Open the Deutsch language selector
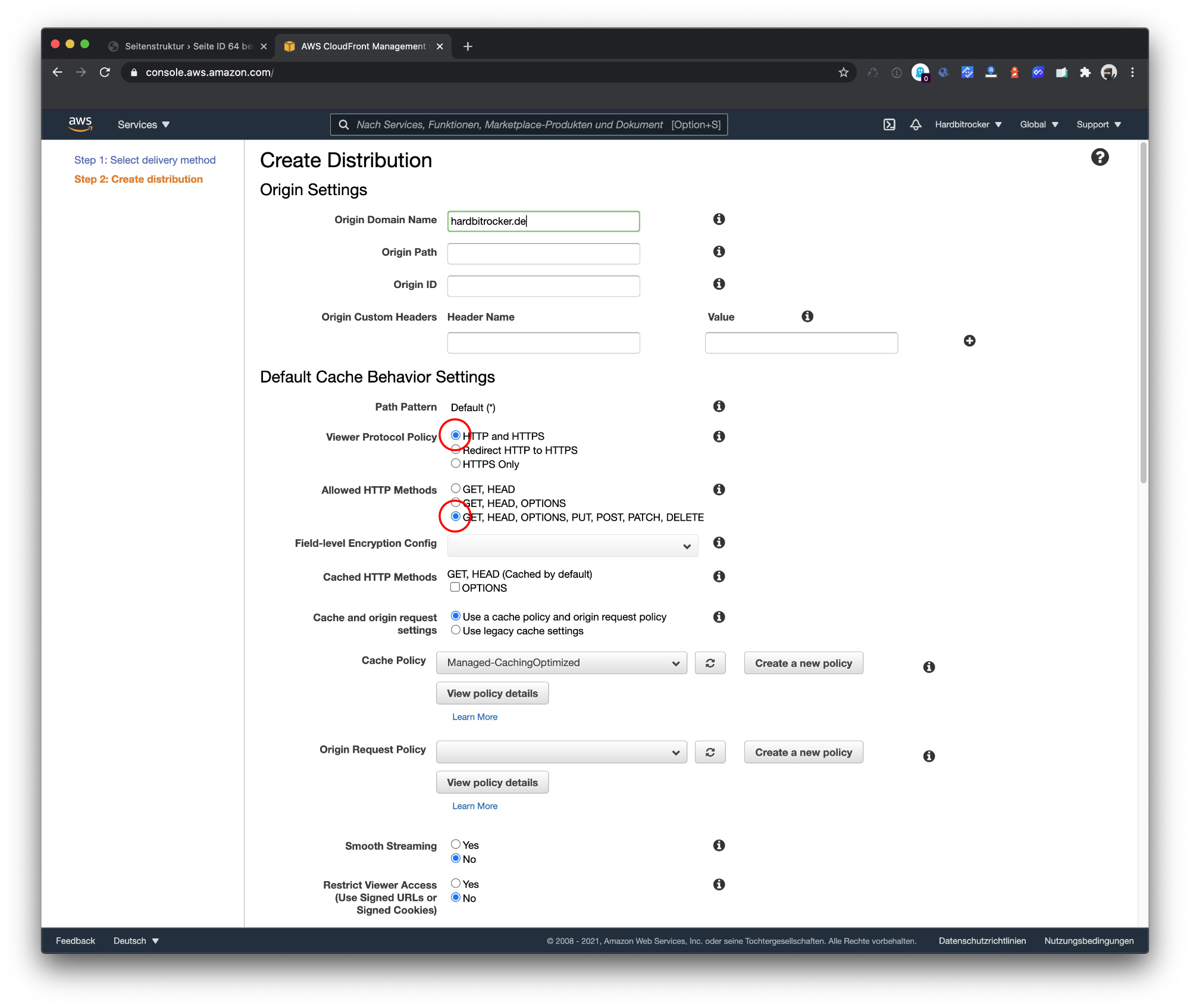Viewport: 1190px width, 1008px height. [x=136, y=941]
